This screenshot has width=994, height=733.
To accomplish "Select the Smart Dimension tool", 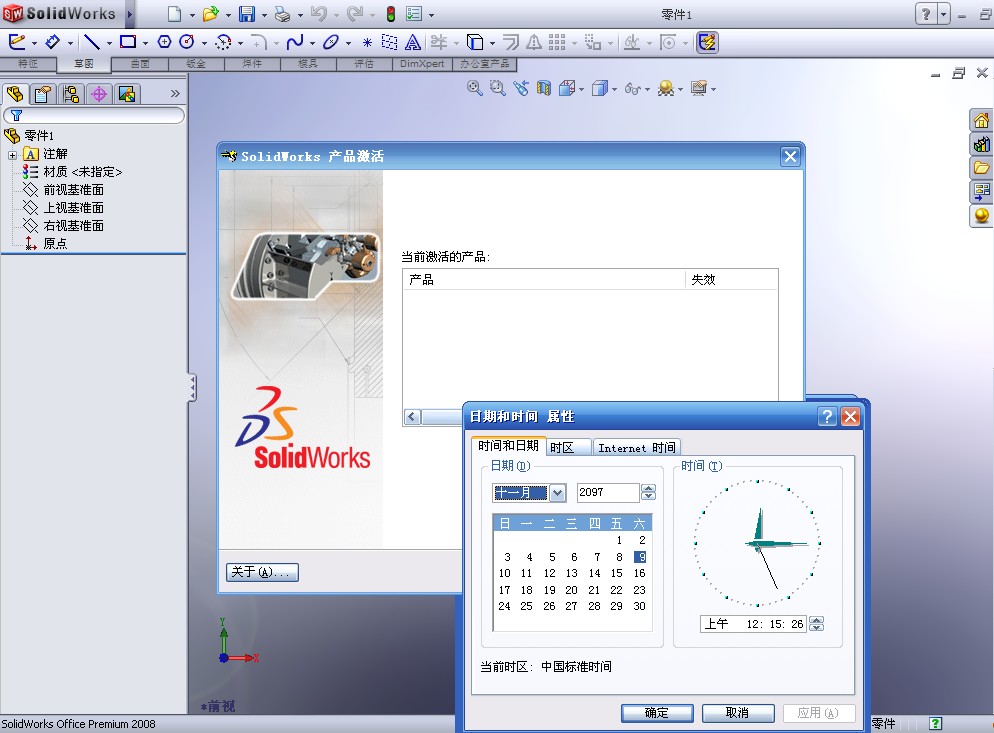I will (53, 42).
